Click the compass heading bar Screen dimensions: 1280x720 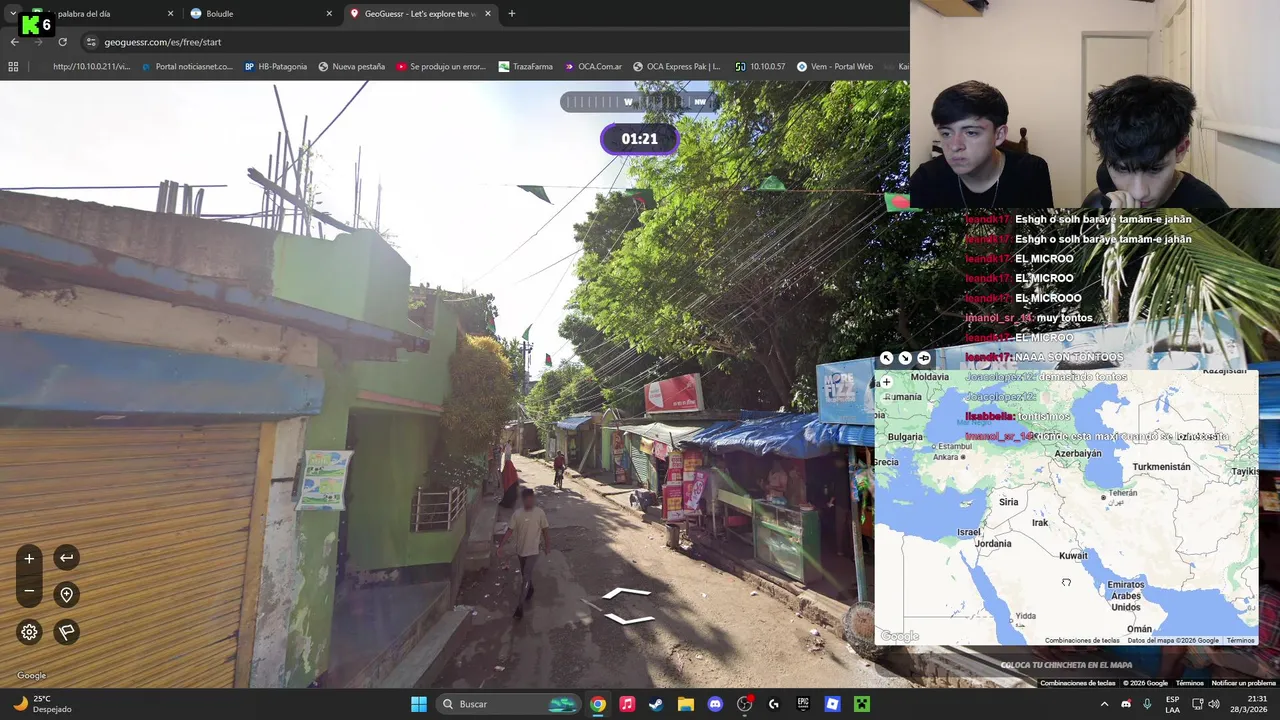(638, 102)
